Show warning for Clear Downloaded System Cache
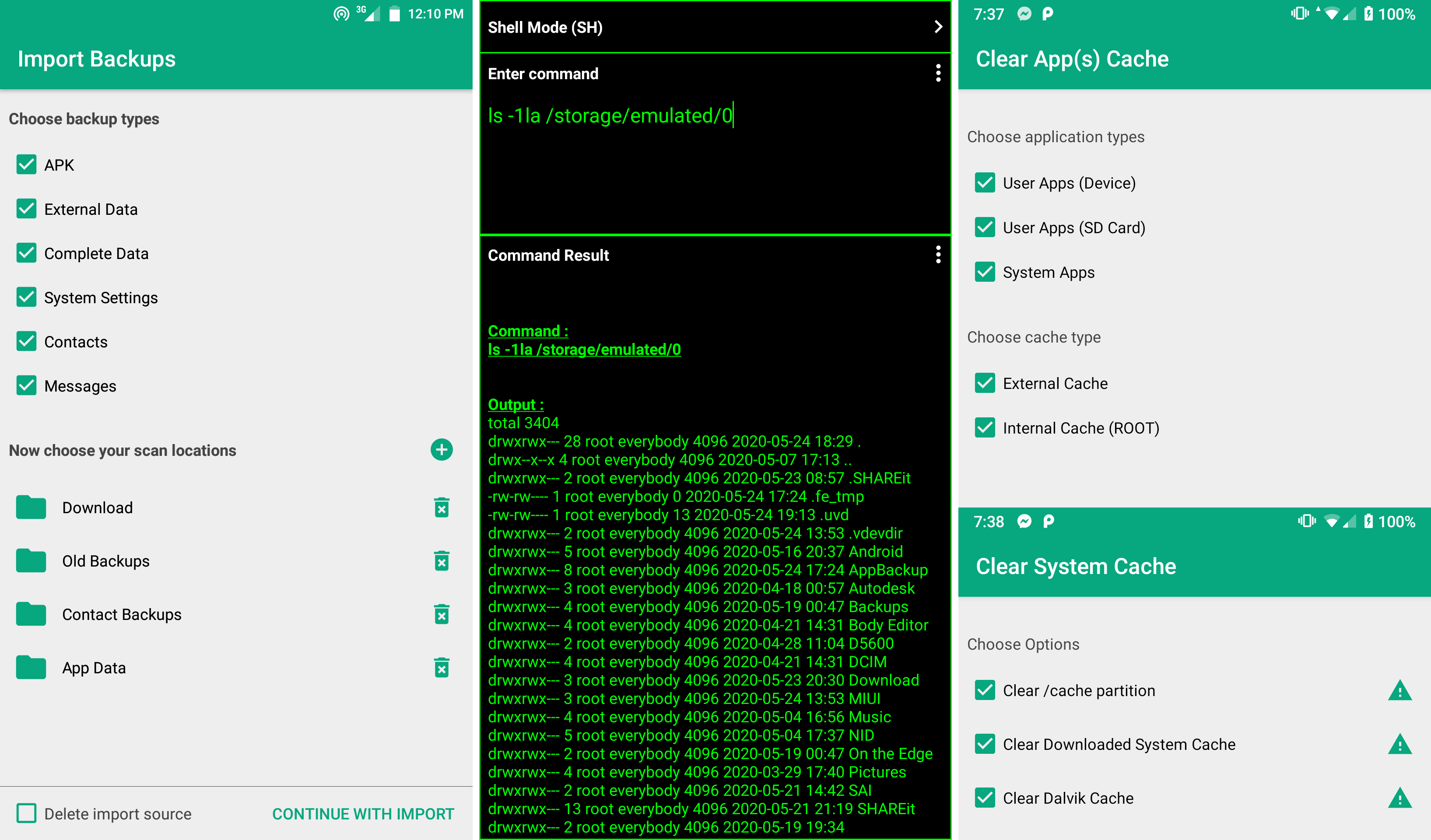This screenshot has width=1431, height=840. pos(1400,744)
